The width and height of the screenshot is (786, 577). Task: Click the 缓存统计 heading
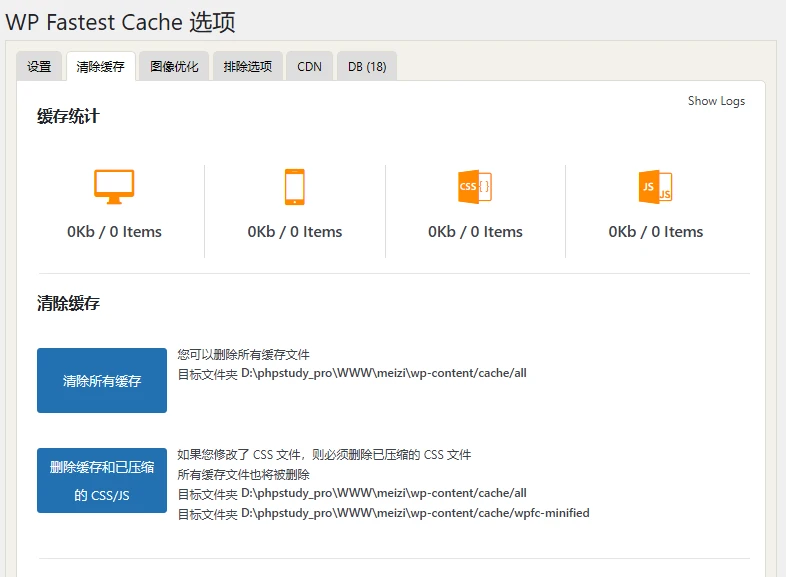68,116
